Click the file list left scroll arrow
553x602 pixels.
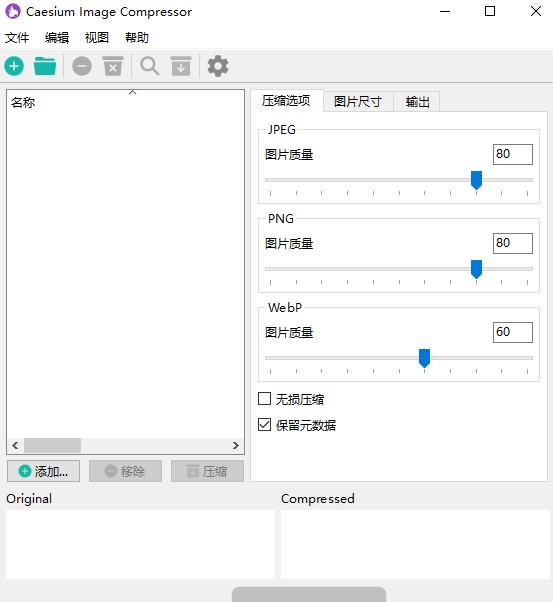coord(15,445)
